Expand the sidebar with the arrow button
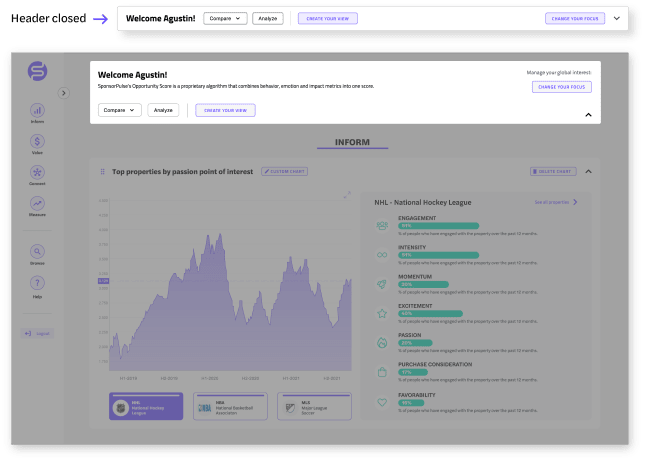The image size is (645, 461). coord(64,93)
